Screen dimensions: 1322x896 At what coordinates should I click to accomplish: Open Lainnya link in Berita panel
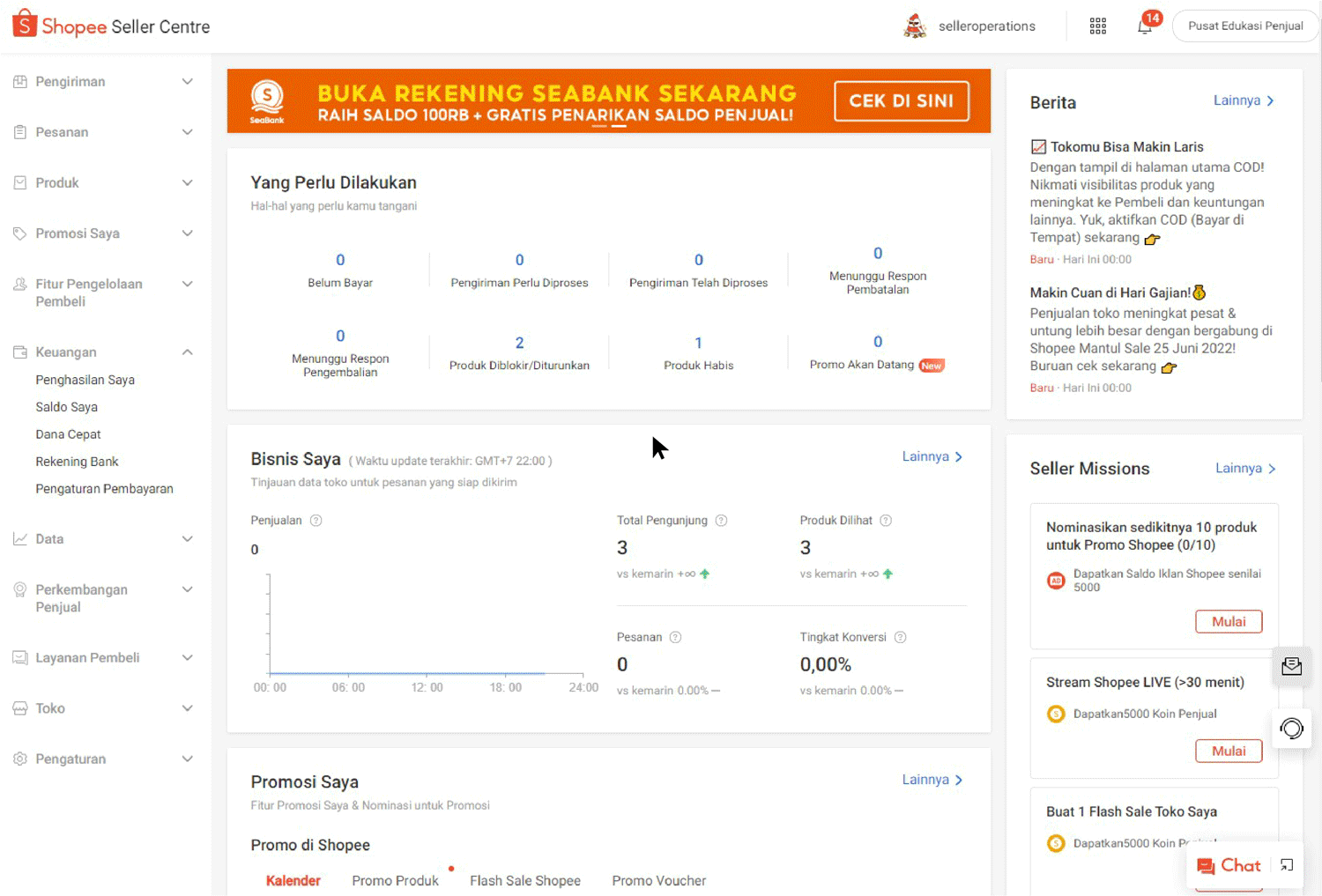coord(1243,100)
